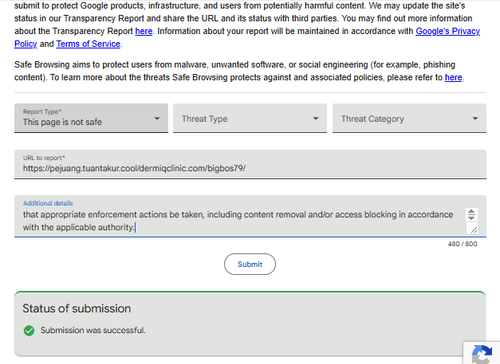Click the 'Status of submission' heading
The width and height of the screenshot is (500, 364).
tap(77, 308)
